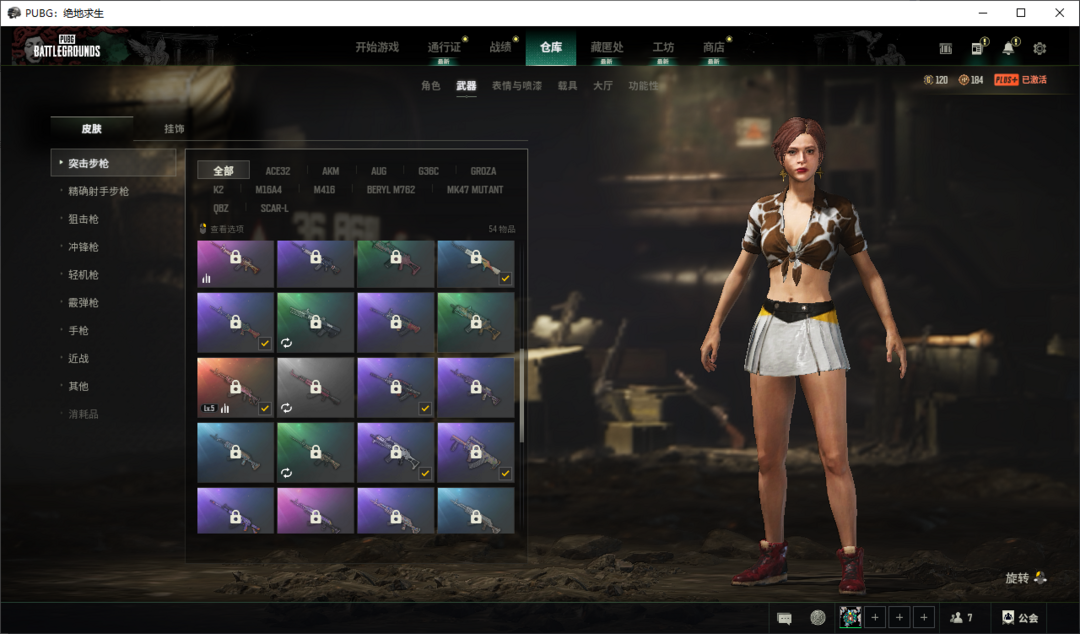
Task: Click the orange PLUS+ badge
Action: 1006,80
